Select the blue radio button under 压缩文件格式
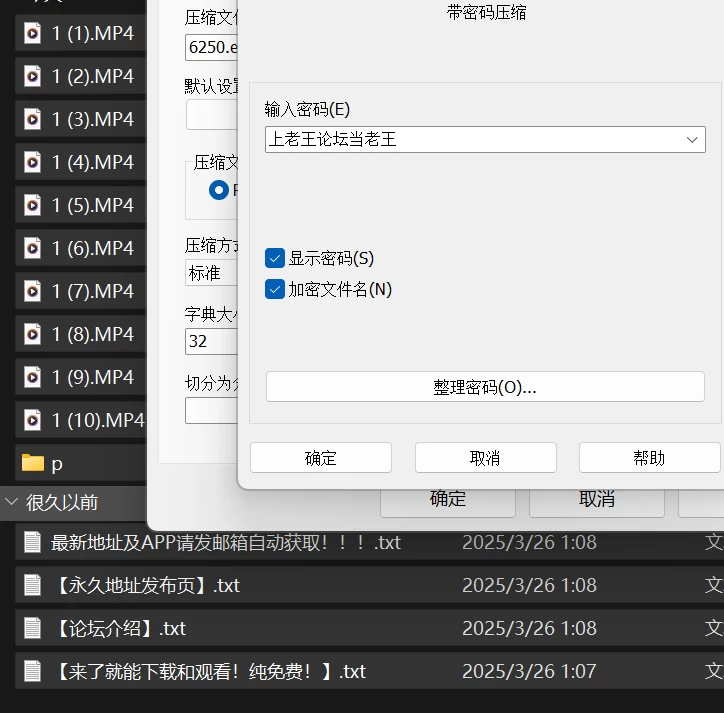 point(219,190)
